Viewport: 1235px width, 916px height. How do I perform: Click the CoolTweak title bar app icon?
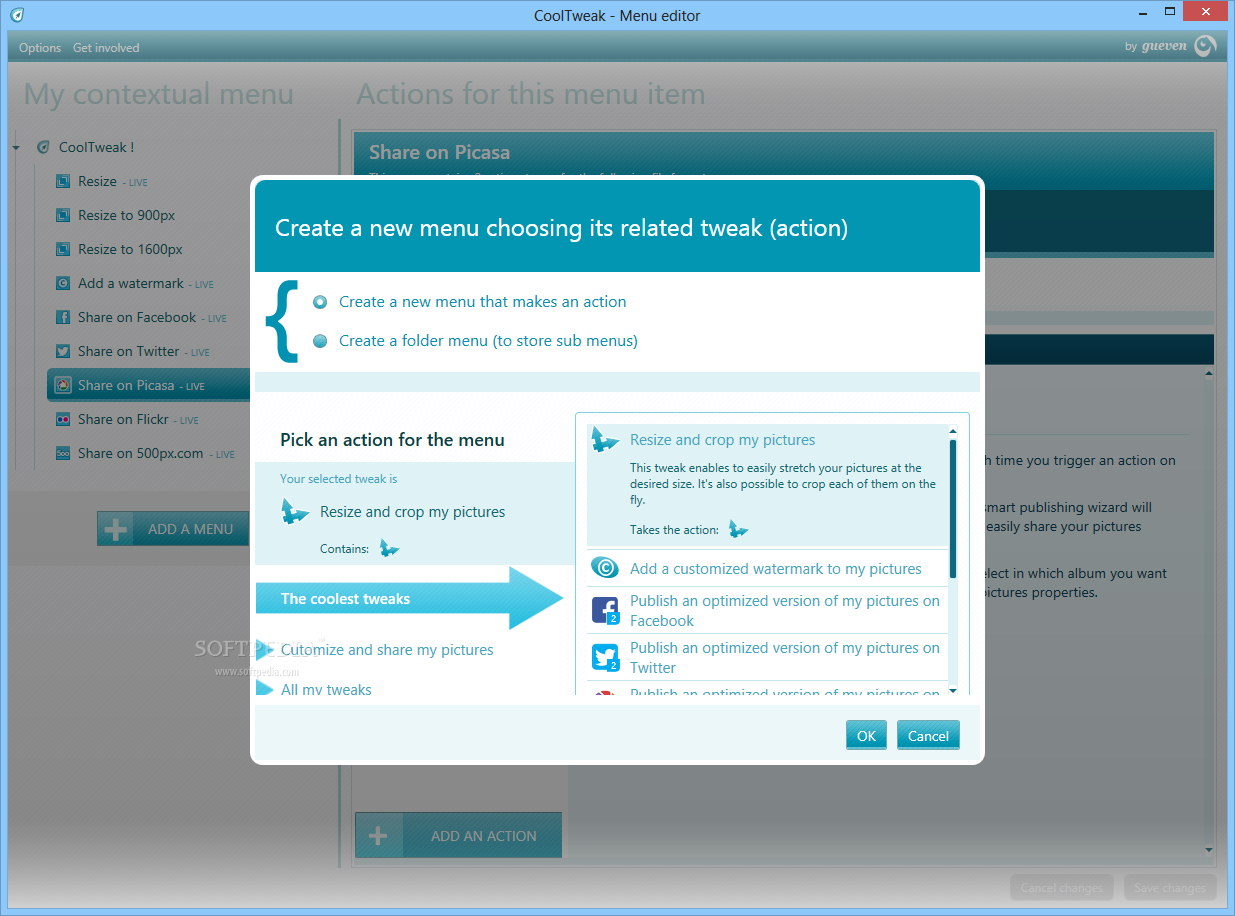(17, 15)
